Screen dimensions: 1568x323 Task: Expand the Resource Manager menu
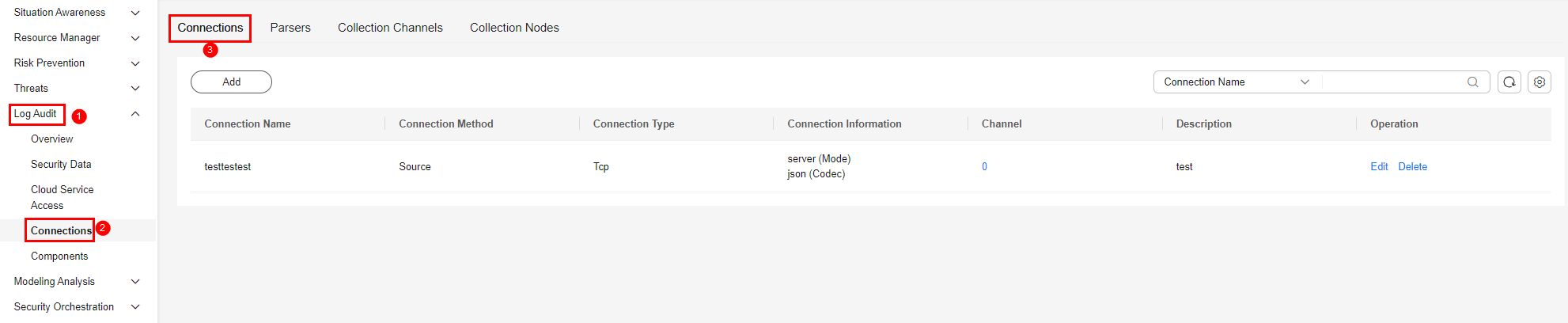[x=135, y=38]
